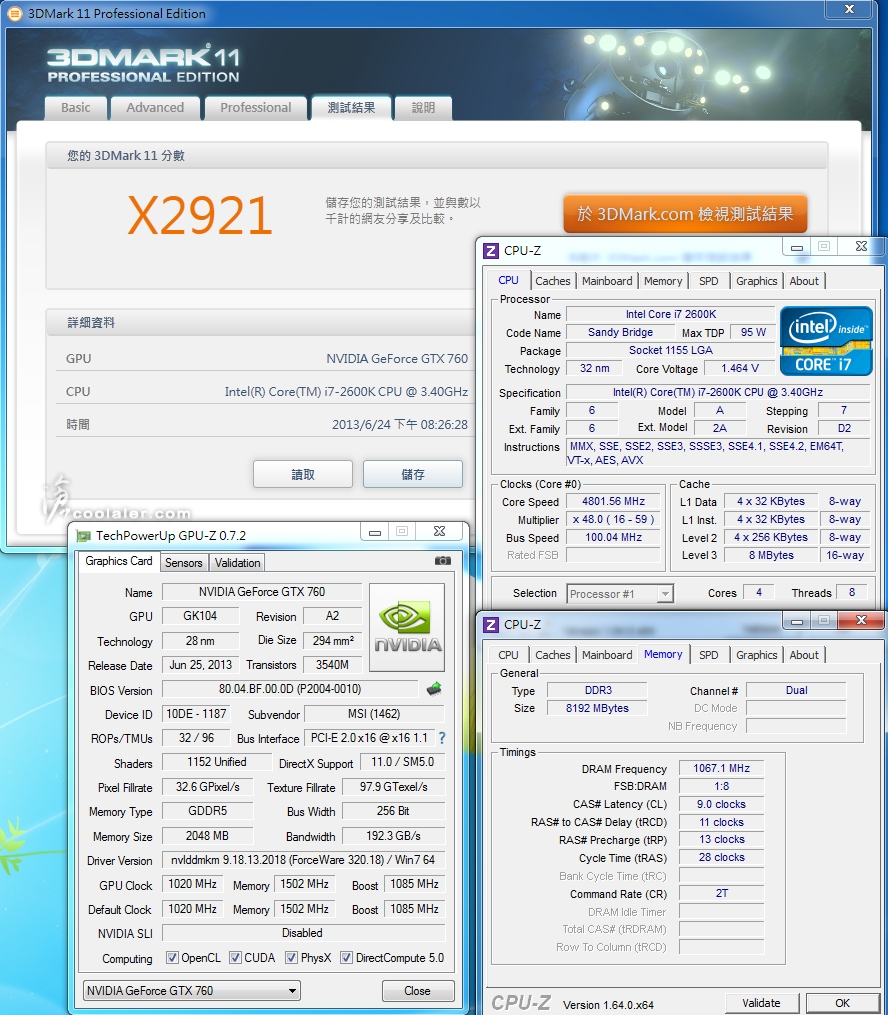This screenshot has width=888, height=1015.
Task: Open Caches tab in CPU-Z Processor window
Action: coord(553,281)
